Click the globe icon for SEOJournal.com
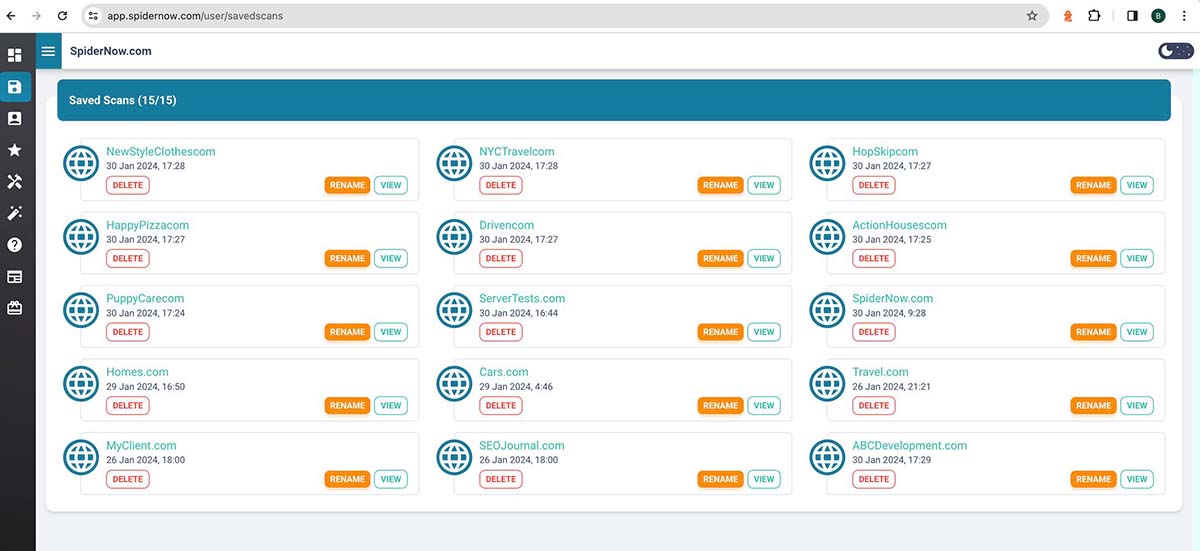Viewport: 1200px width, 551px height. [x=454, y=457]
